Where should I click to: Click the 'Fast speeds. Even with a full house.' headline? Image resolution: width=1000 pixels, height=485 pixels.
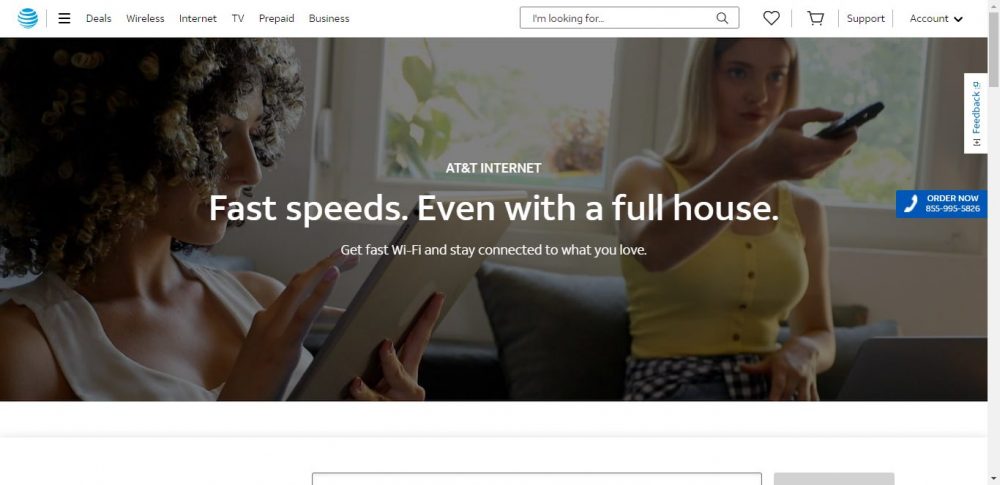point(494,208)
